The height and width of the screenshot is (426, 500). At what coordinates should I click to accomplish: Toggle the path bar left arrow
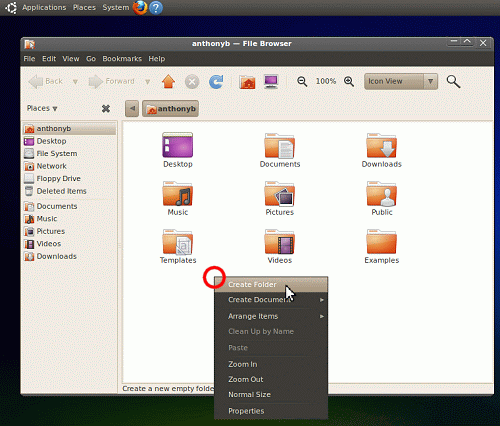(x=132, y=109)
